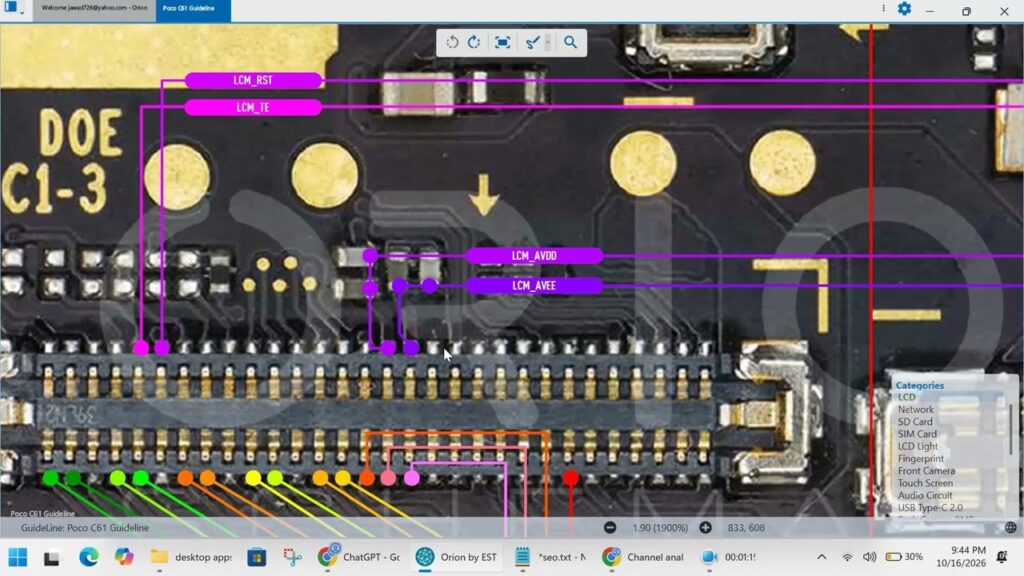Click the globe icon in status bar

[1010, 528]
